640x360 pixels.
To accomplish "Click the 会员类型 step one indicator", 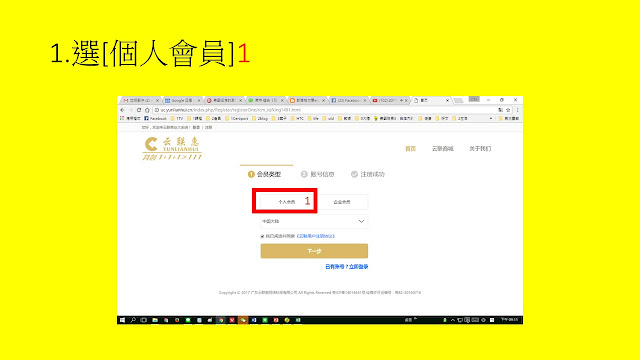I will 264,174.
